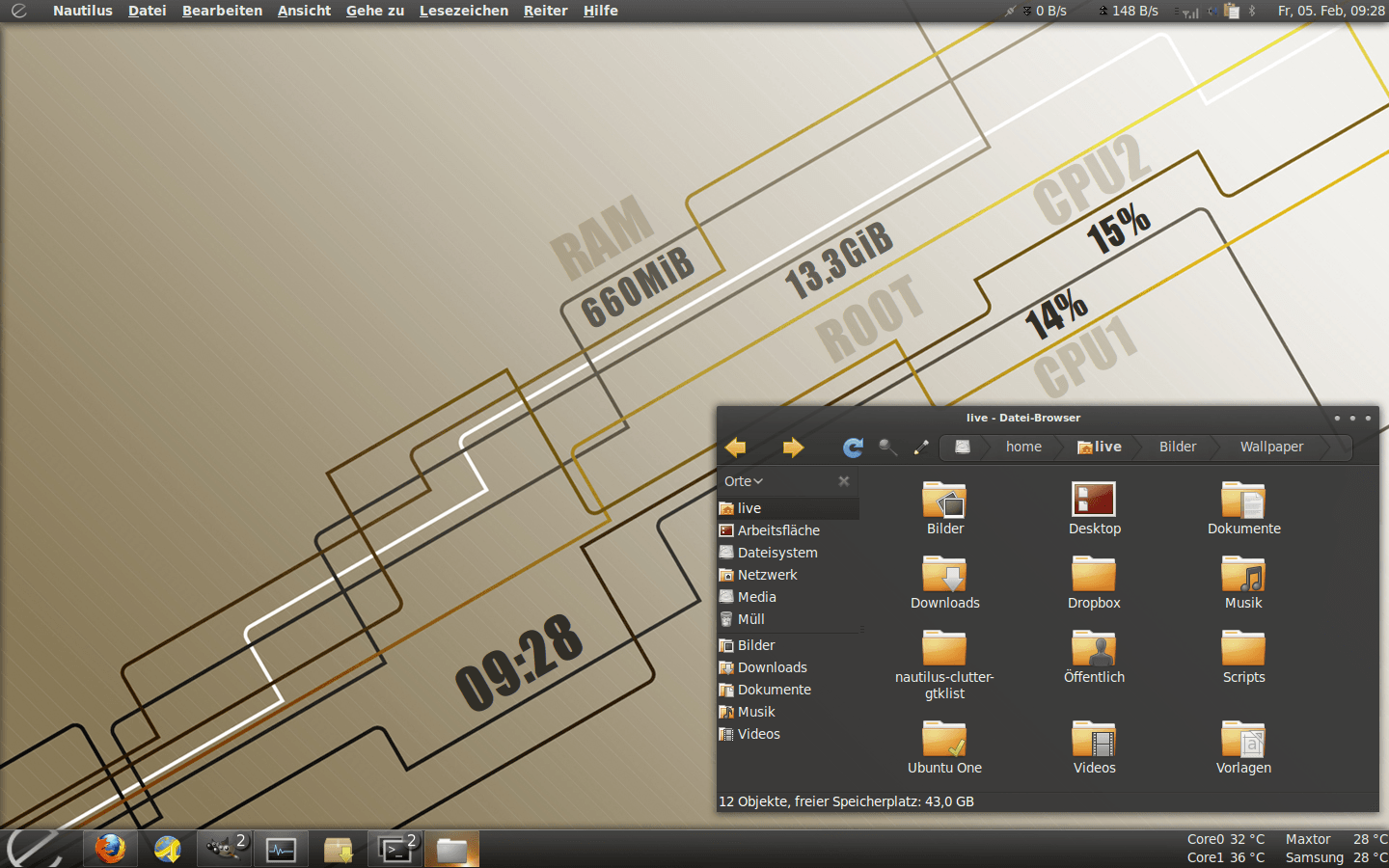Go to the Wallpaper breadcrumb button

pyautogui.click(x=1271, y=447)
